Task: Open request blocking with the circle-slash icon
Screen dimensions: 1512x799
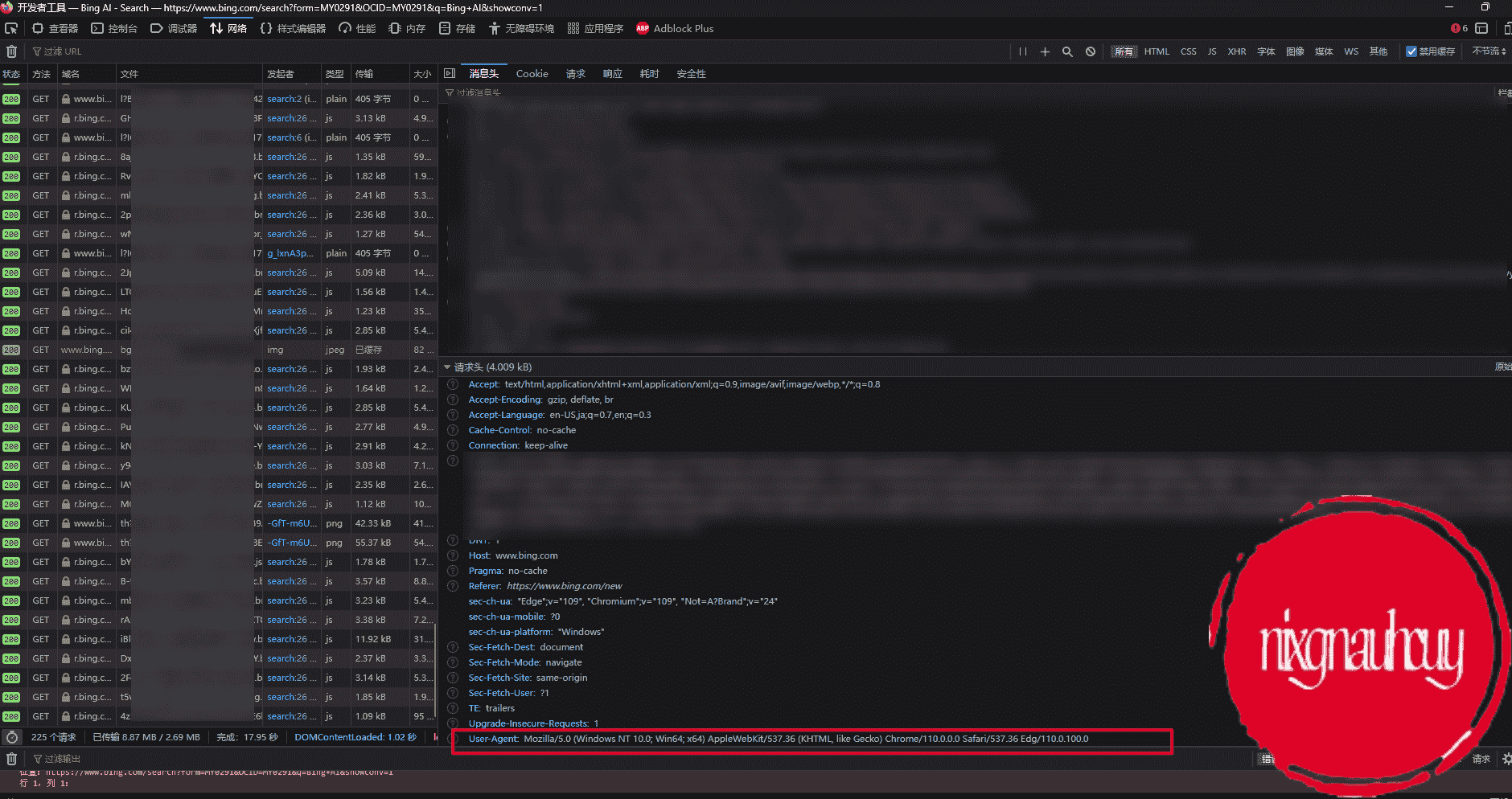Action: pyautogui.click(x=1090, y=51)
